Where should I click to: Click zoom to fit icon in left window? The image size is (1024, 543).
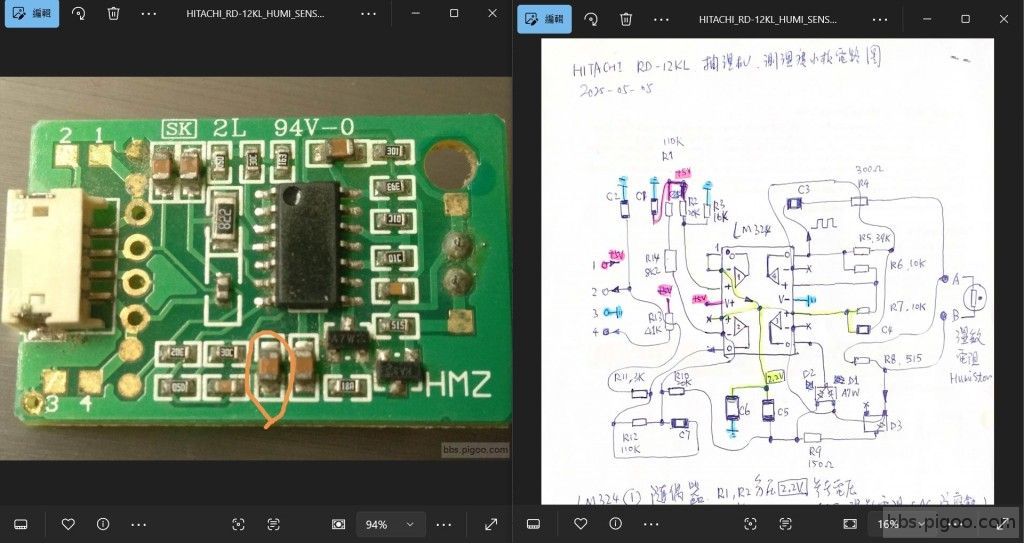click(338, 524)
